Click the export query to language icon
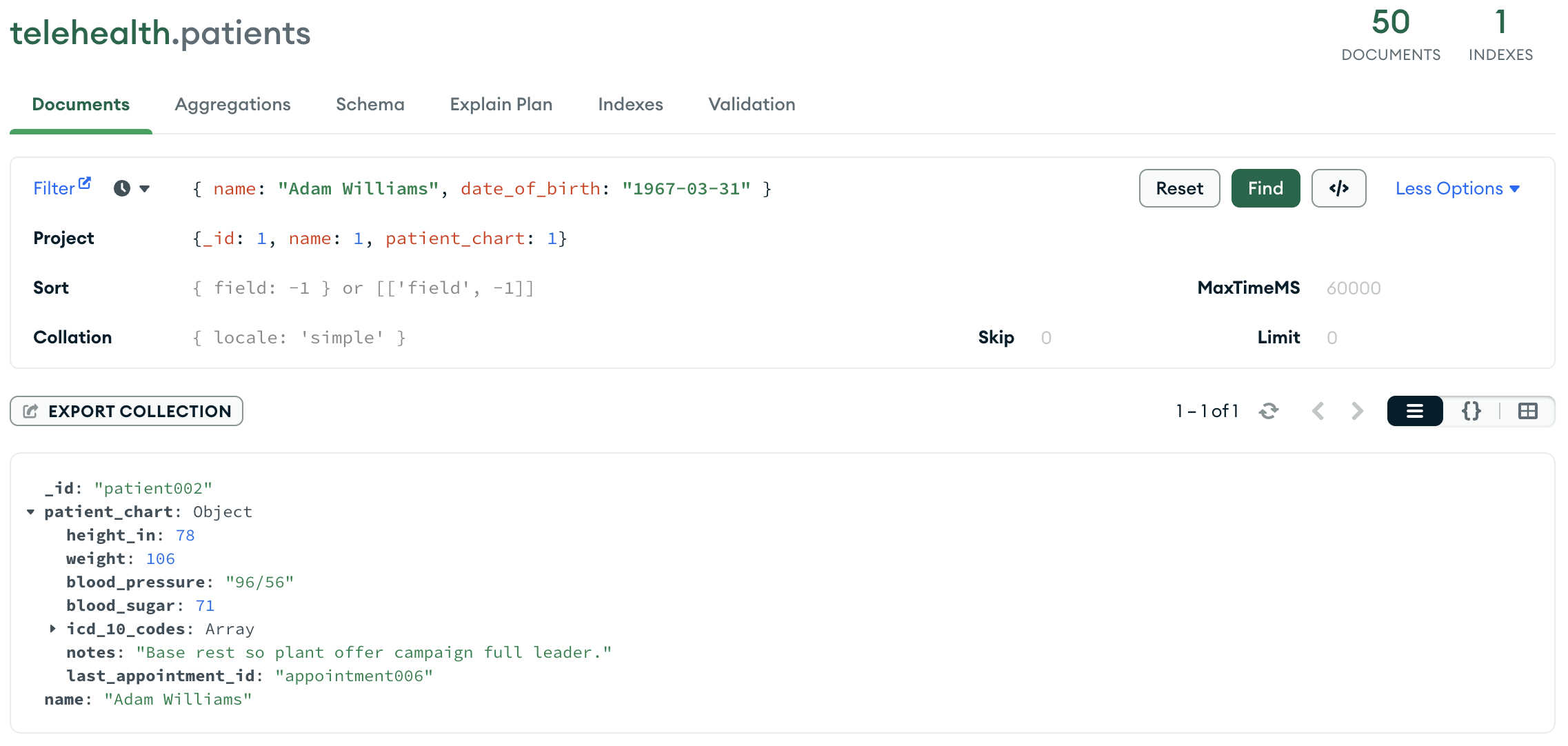 point(1338,188)
